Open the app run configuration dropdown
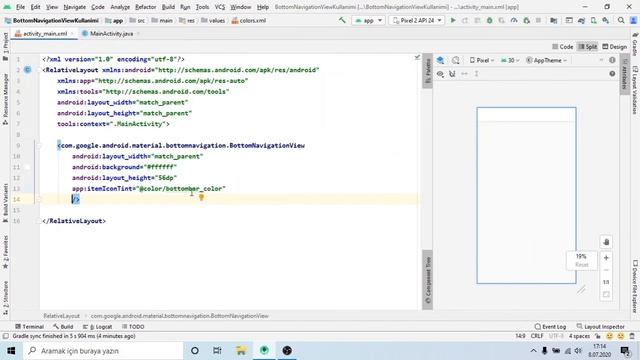Screen dimensions: 640x360 pos(369,20)
